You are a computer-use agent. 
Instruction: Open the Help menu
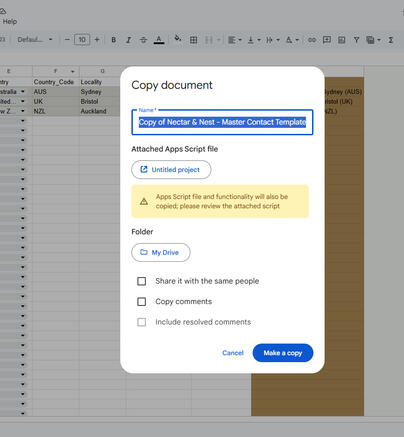click(10, 22)
